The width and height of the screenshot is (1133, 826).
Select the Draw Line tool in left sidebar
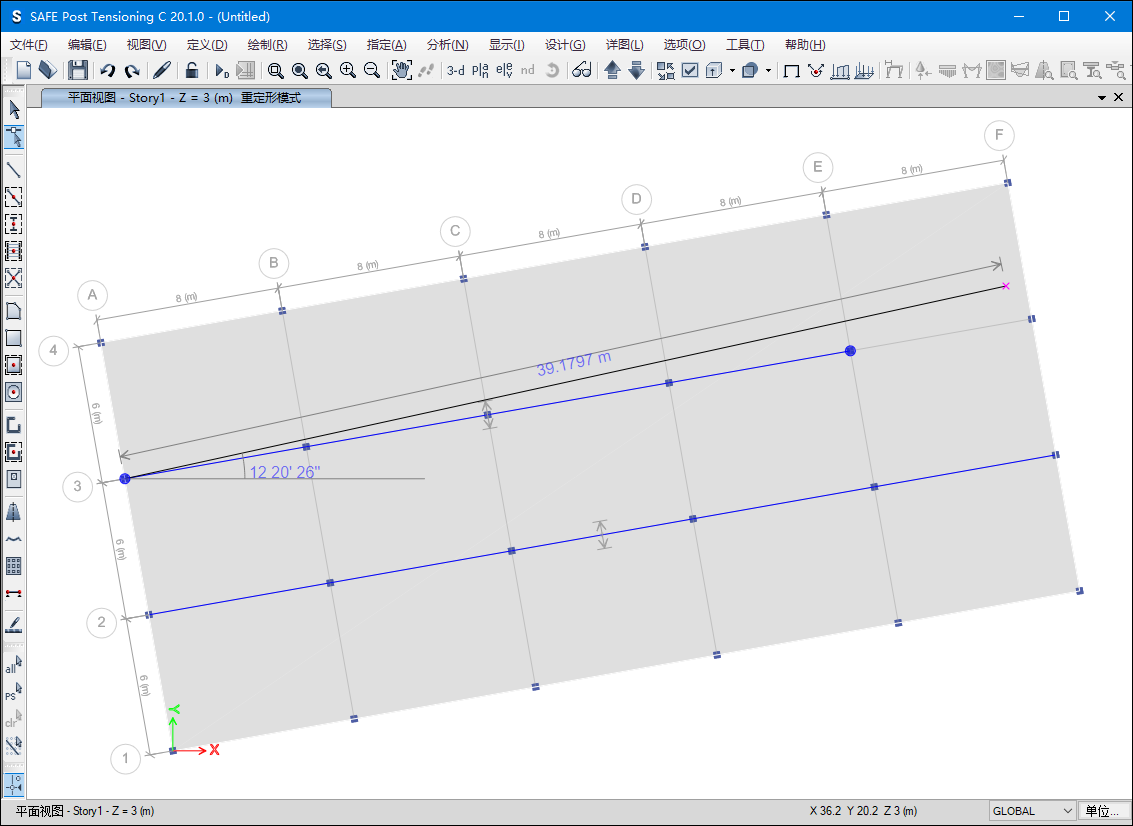14,169
